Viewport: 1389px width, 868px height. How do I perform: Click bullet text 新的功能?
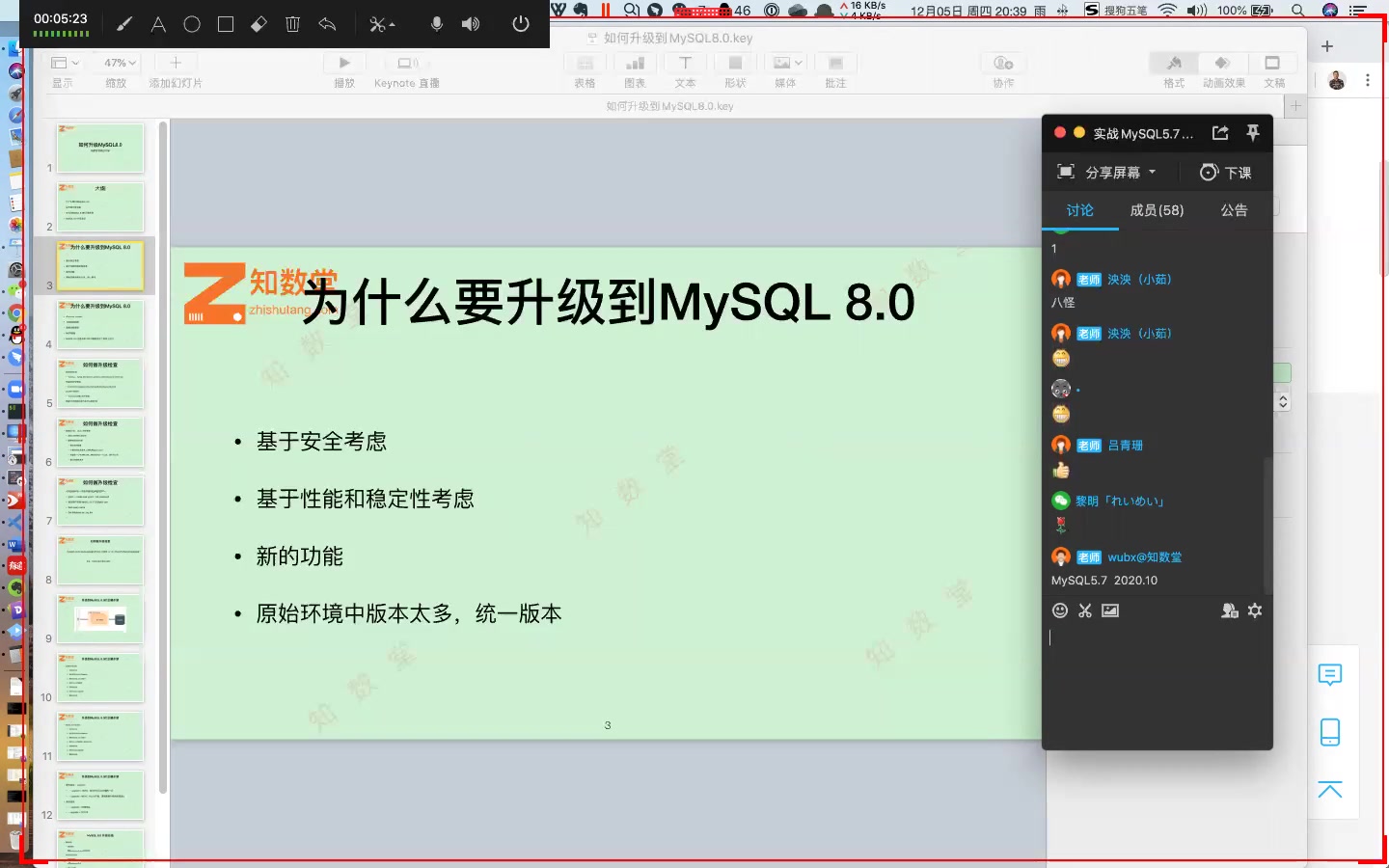coord(299,556)
